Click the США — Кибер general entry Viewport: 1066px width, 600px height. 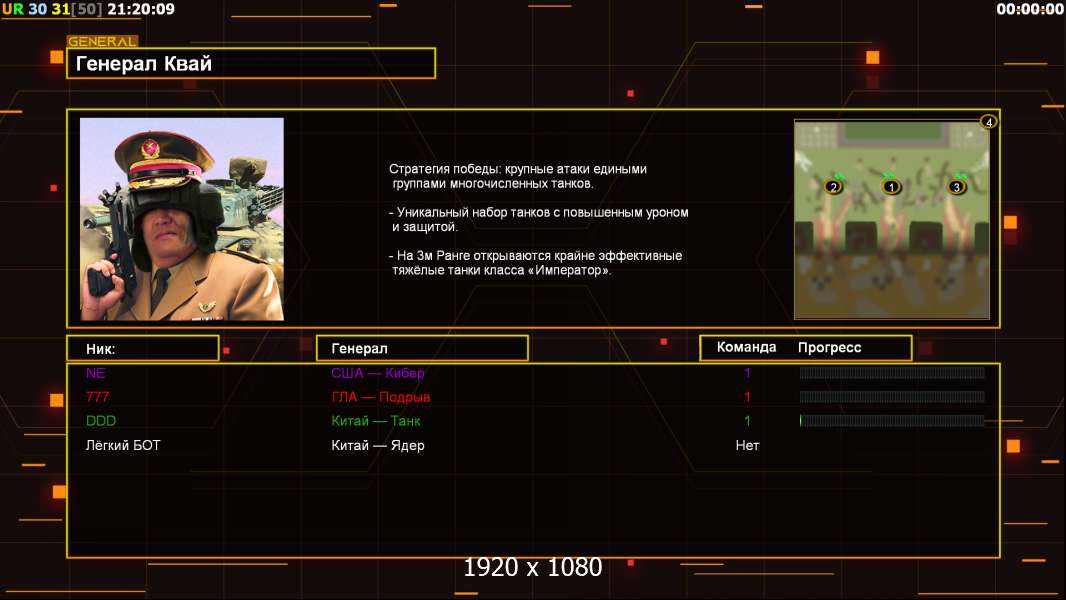coord(377,373)
